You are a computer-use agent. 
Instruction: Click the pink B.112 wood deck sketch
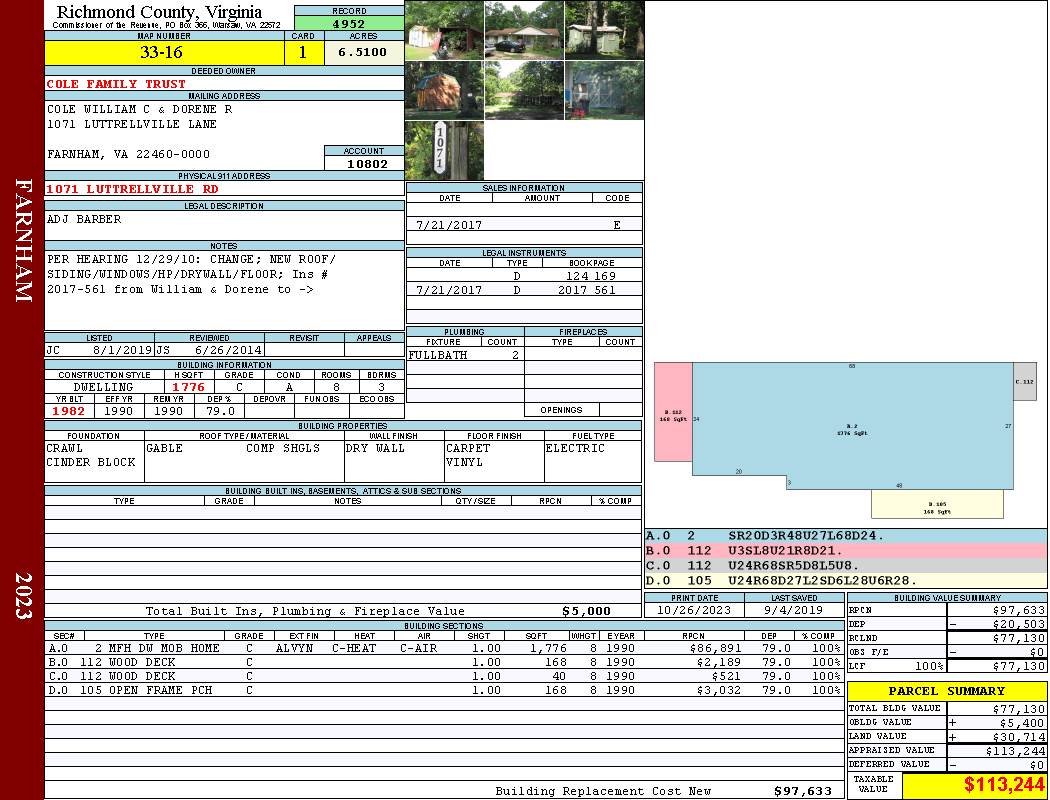coord(673,412)
